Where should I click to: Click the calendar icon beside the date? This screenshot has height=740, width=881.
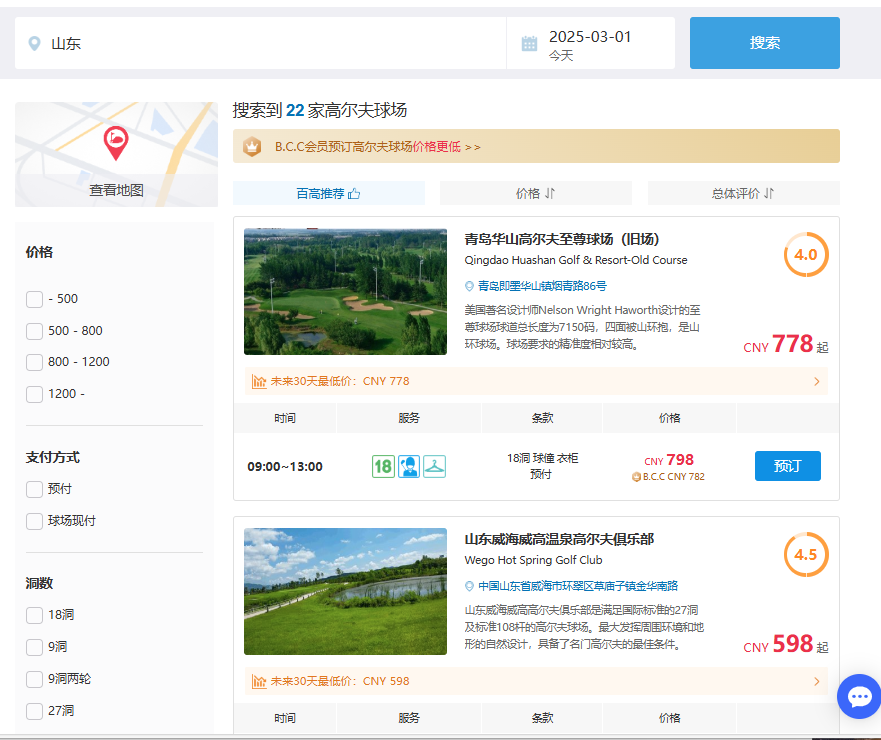point(529,44)
